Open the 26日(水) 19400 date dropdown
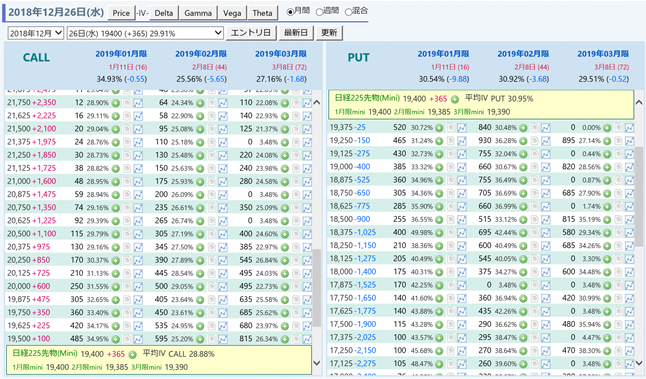The image size is (646, 379). pos(145,33)
